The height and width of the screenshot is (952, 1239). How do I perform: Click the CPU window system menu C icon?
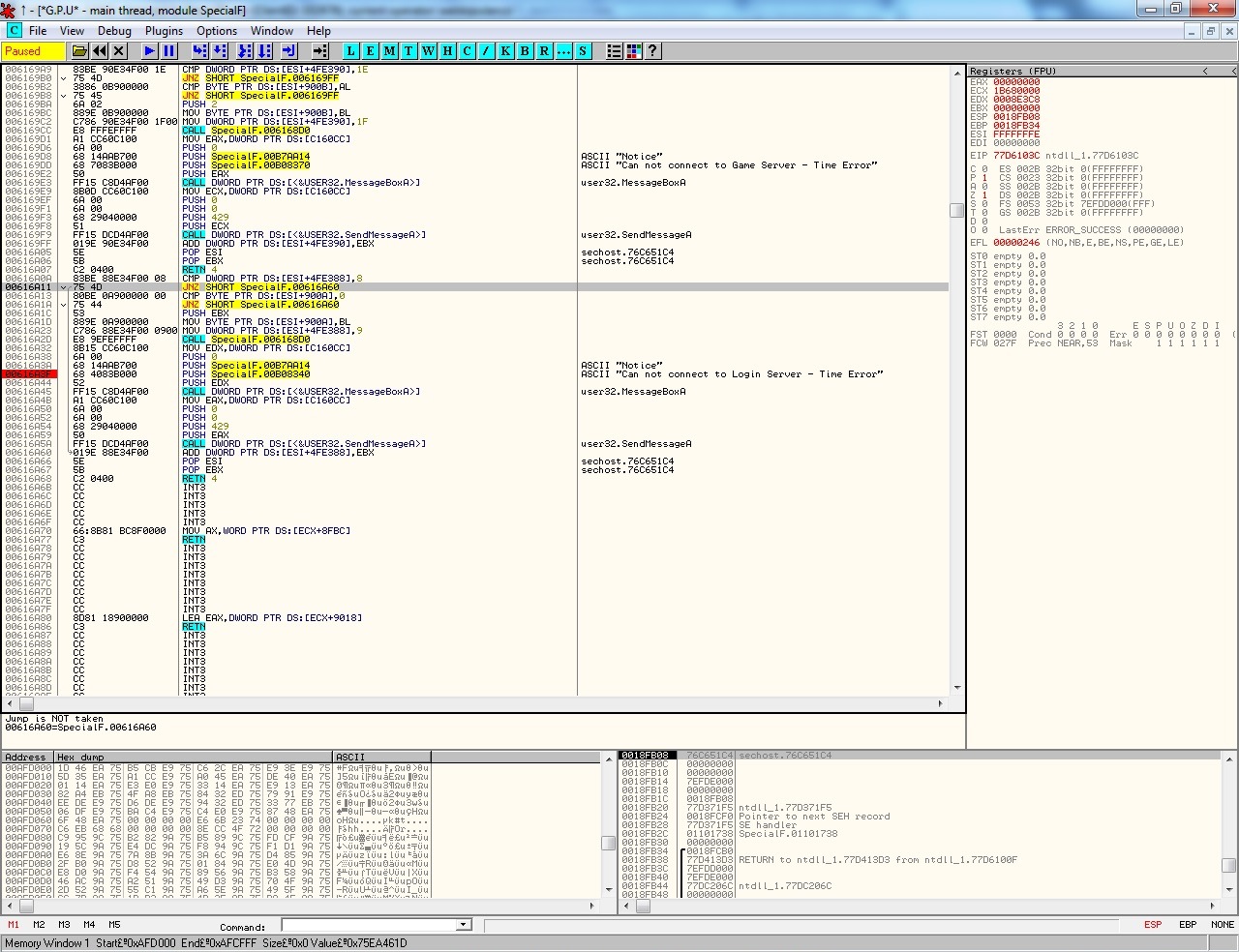pos(14,31)
